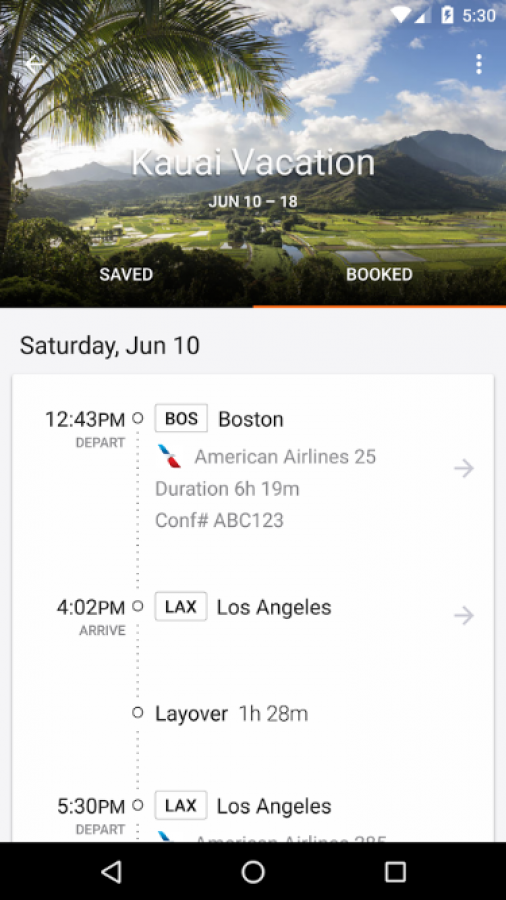Tap the Conf# ABC123 text
The height and width of the screenshot is (900, 506).
[219, 521]
